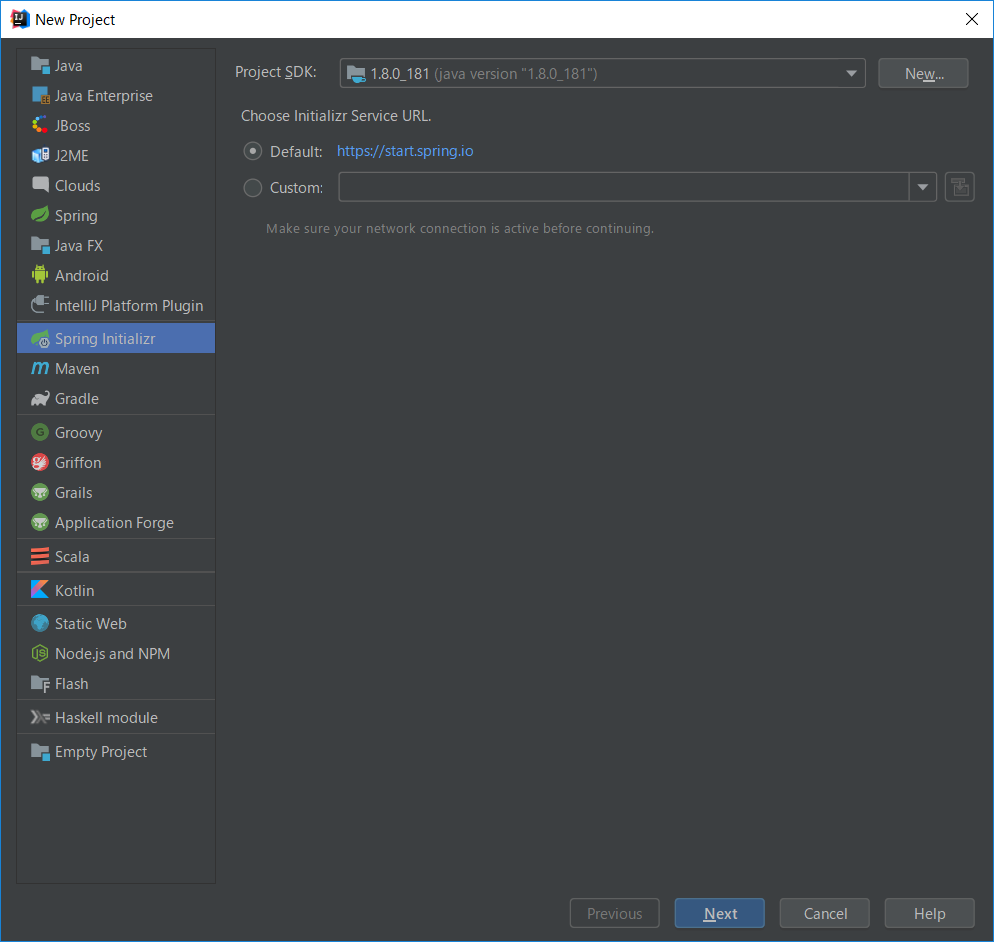
Task: Click the Java FX folder icon
Action: pyautogui.click(x=40, y=245)
